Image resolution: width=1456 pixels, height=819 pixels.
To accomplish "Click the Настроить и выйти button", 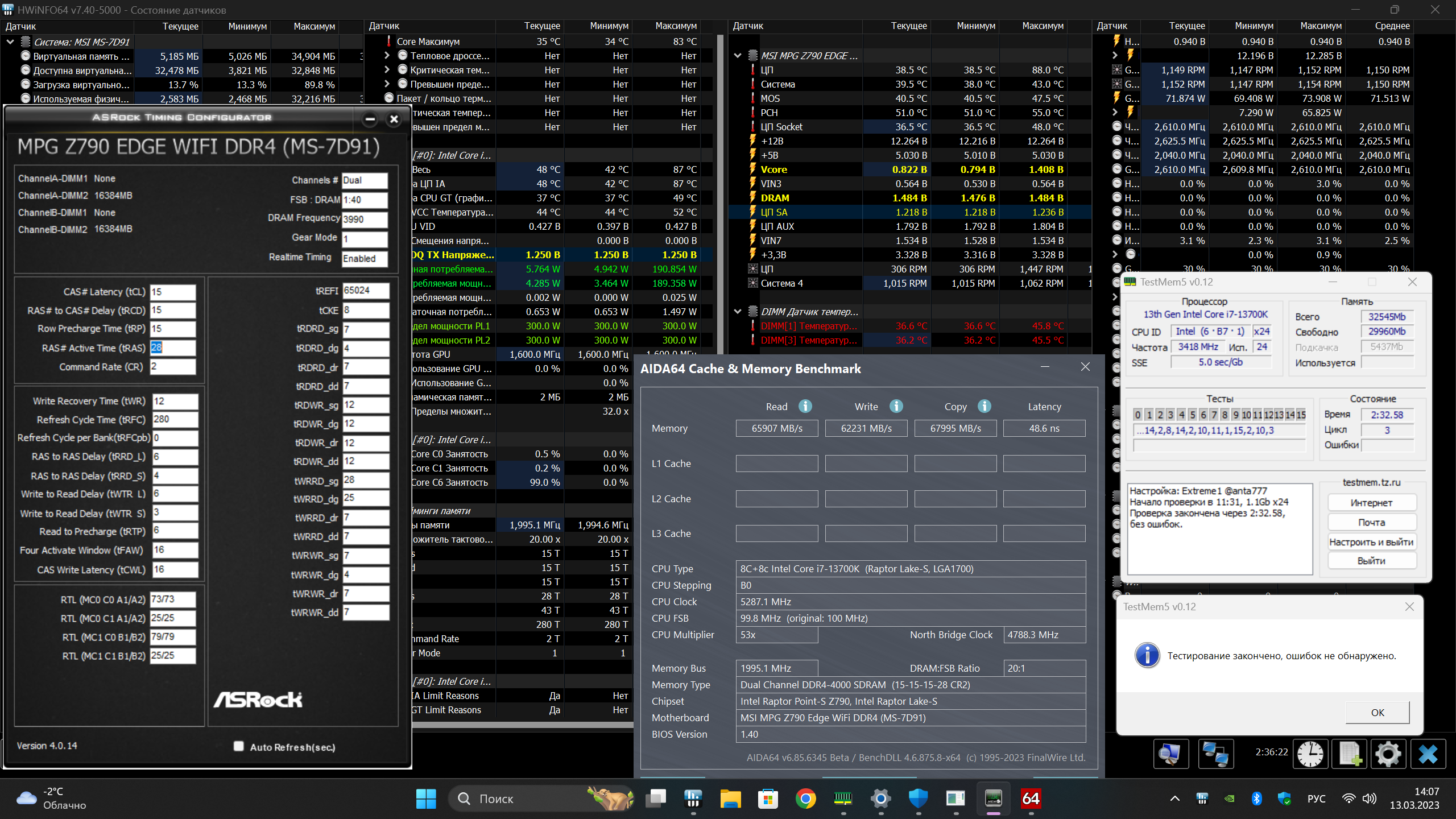I will pyautogui.click(x=1371, y=542).
